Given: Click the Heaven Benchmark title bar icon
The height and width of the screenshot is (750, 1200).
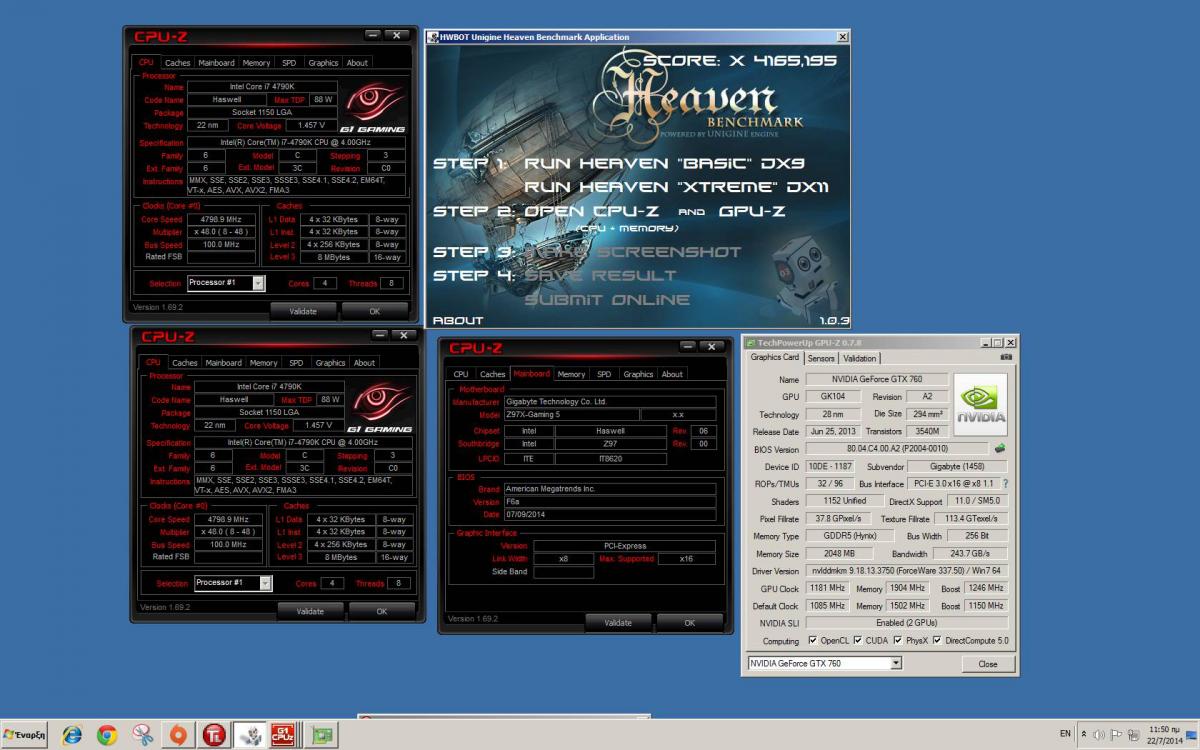Looking at the screenshot, I should [433, 37].
